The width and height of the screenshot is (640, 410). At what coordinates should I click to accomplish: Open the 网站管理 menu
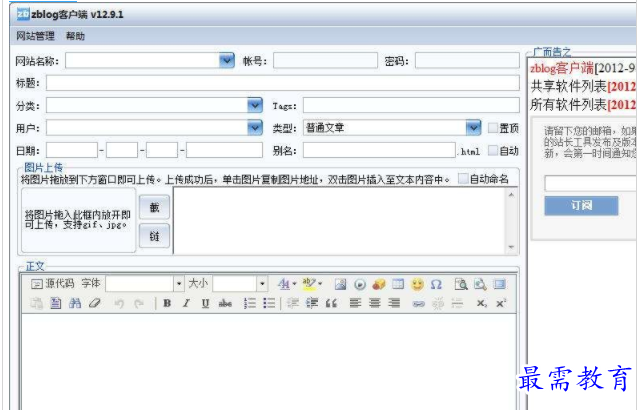pos(35,36)
